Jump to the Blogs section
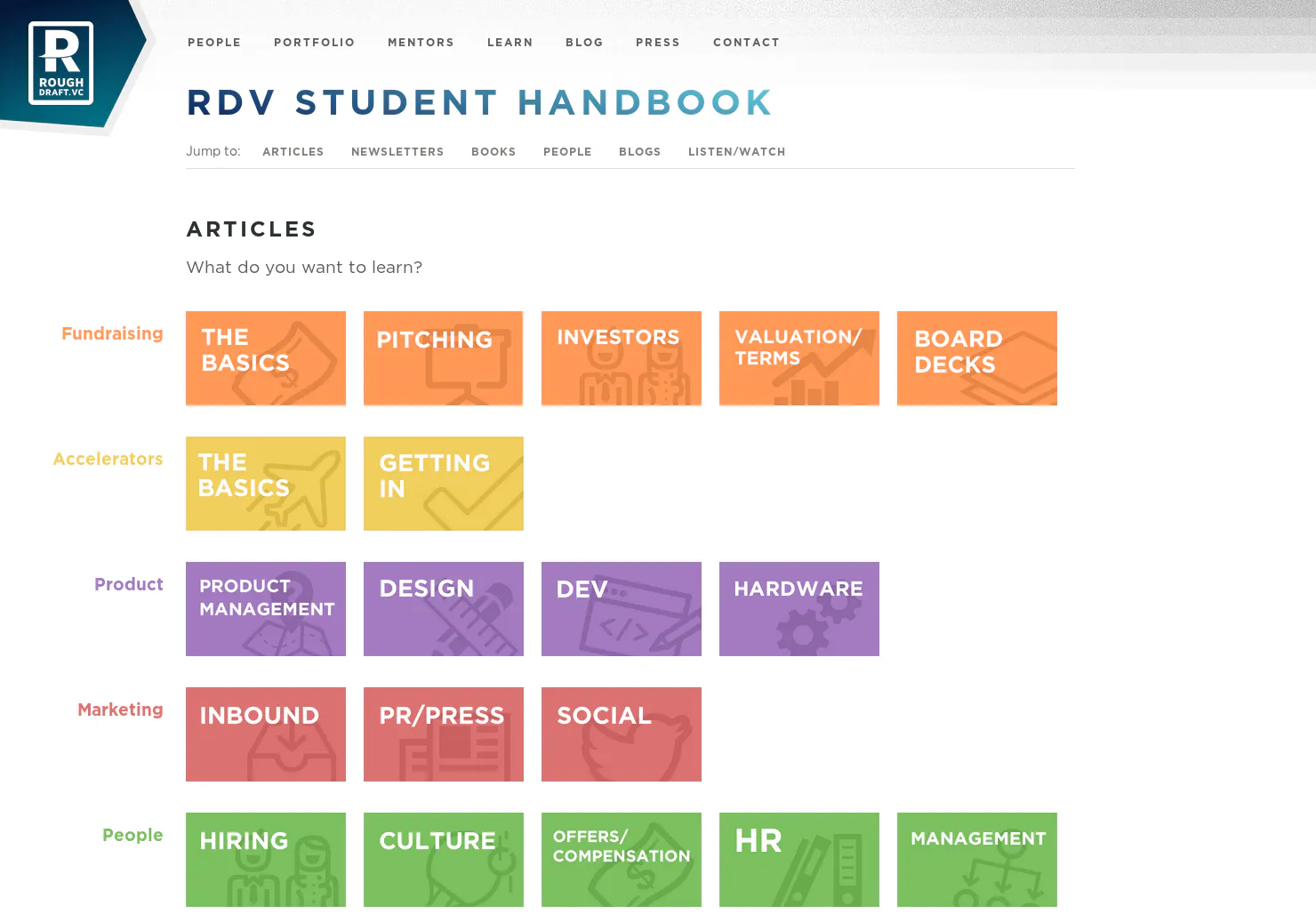This screenshot has height=922, width=1316. 639,152
